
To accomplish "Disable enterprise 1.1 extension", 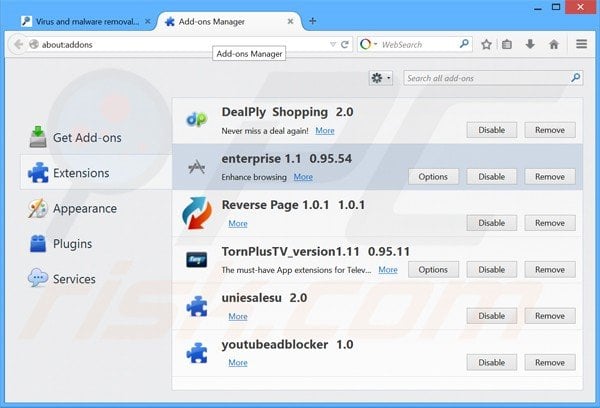I will 492,177.
